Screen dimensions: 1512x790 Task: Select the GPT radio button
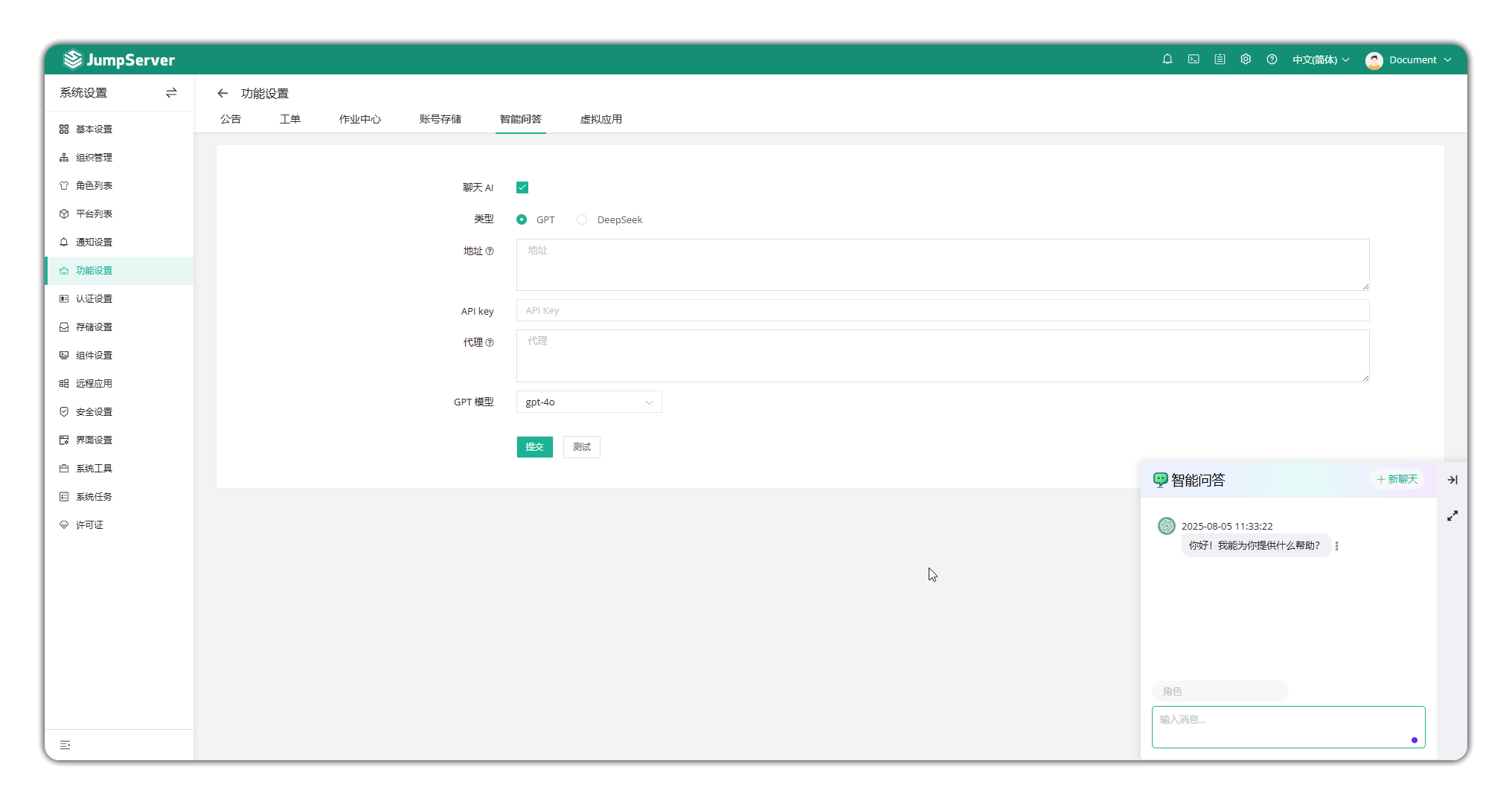click(522, 219)
